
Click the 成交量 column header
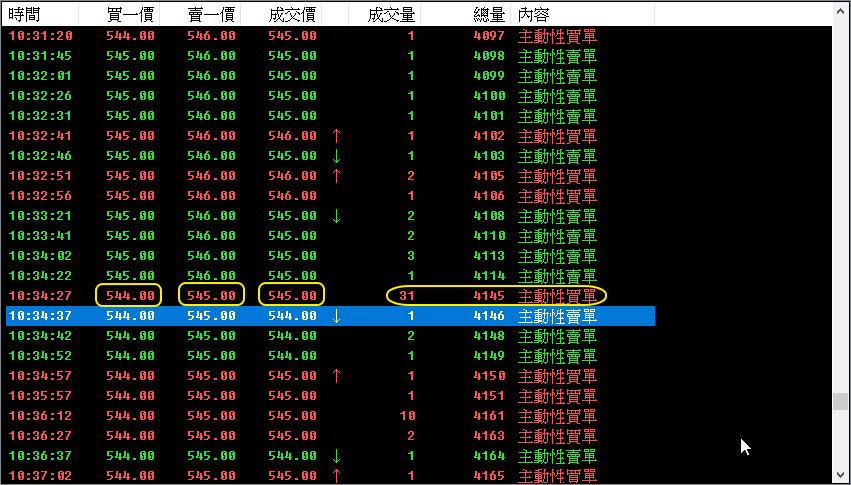pyautogui.click(x=384, y=15)
